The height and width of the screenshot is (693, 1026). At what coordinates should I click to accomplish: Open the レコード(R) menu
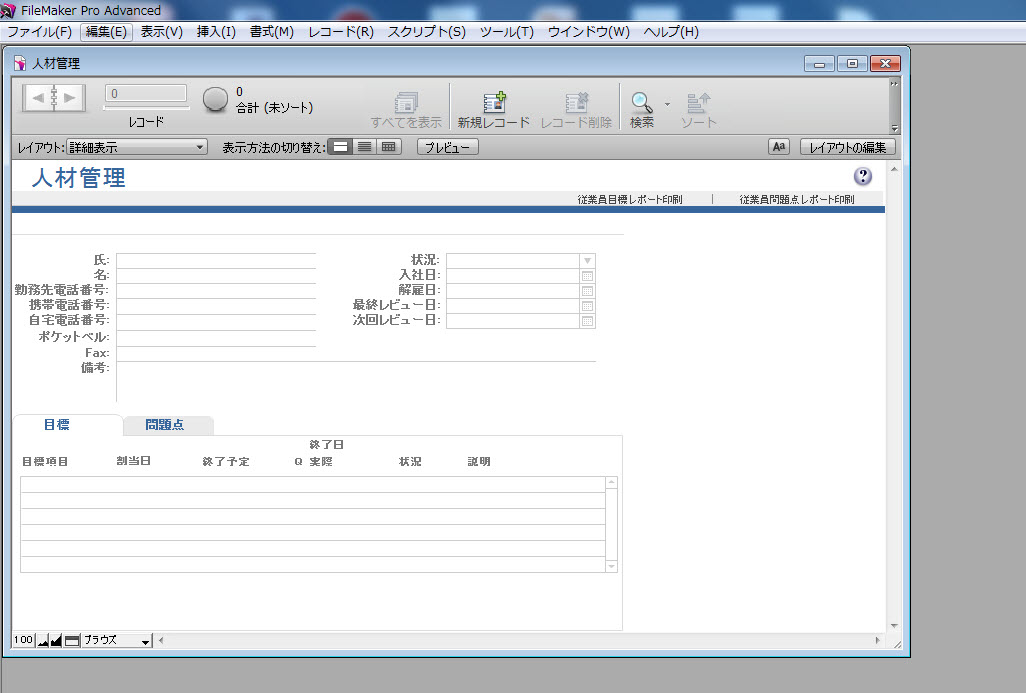point(341,32)
